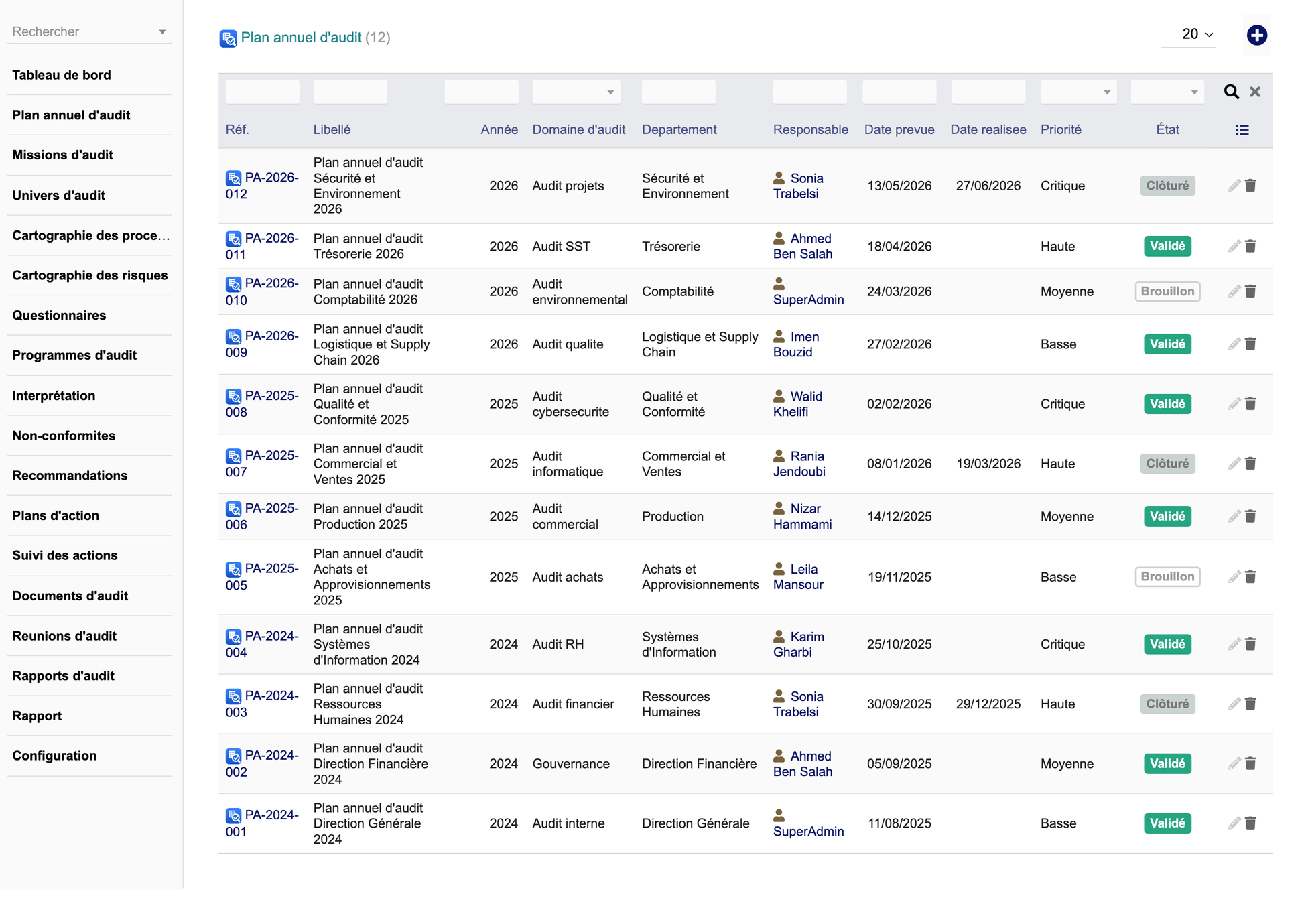Edit row PA-2026-011 with pencil icon
The width and height of the screenshot is (1304, 924).
(x=1234, y=246)
